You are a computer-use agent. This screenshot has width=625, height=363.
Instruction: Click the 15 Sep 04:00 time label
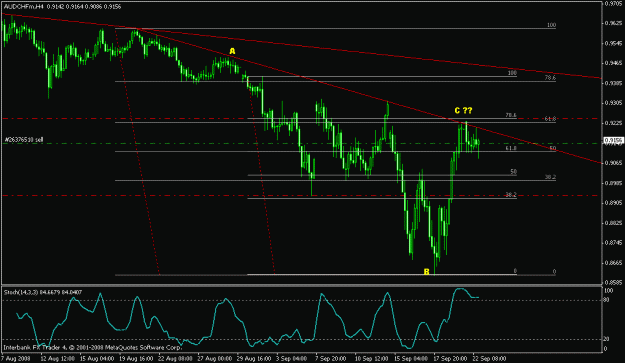pos(411,358)
